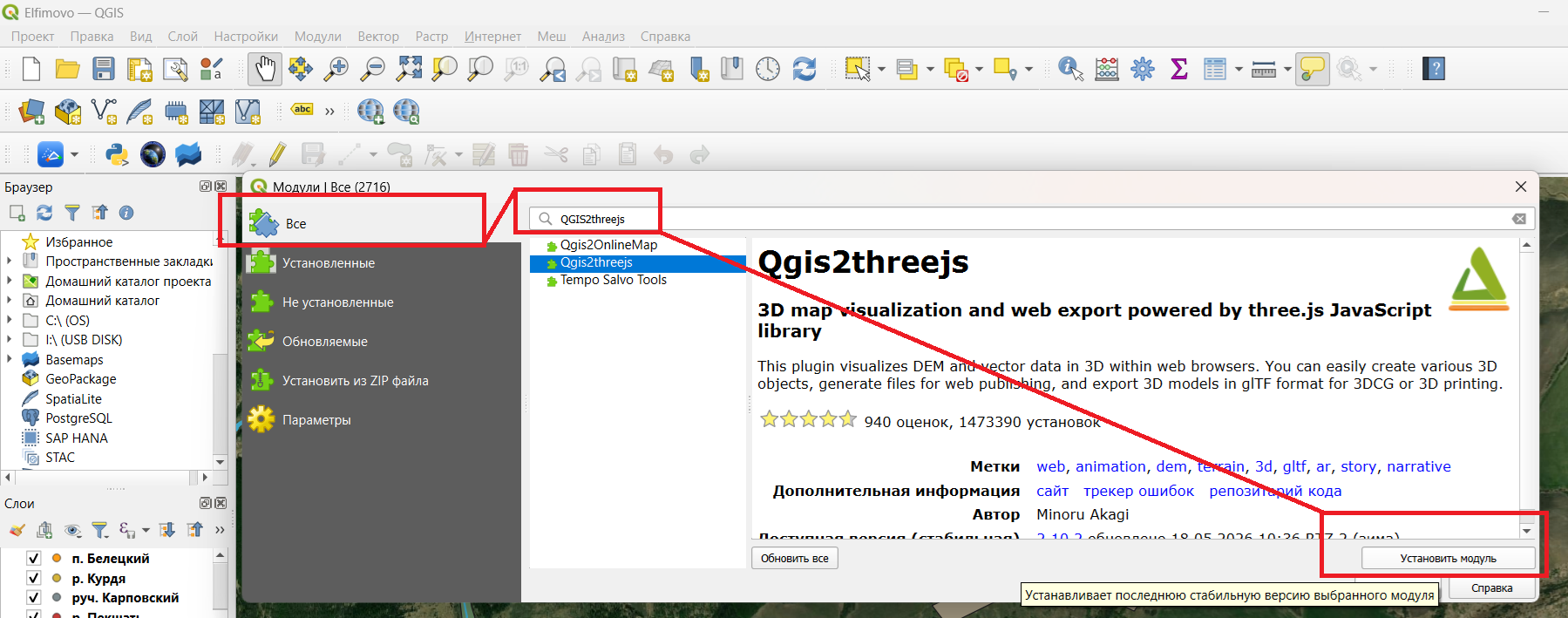Image resolution: width=1568 pixels, height=618 pixels.
Task: Click the filter legend icon in Layers panel
Action: [100, 530]
